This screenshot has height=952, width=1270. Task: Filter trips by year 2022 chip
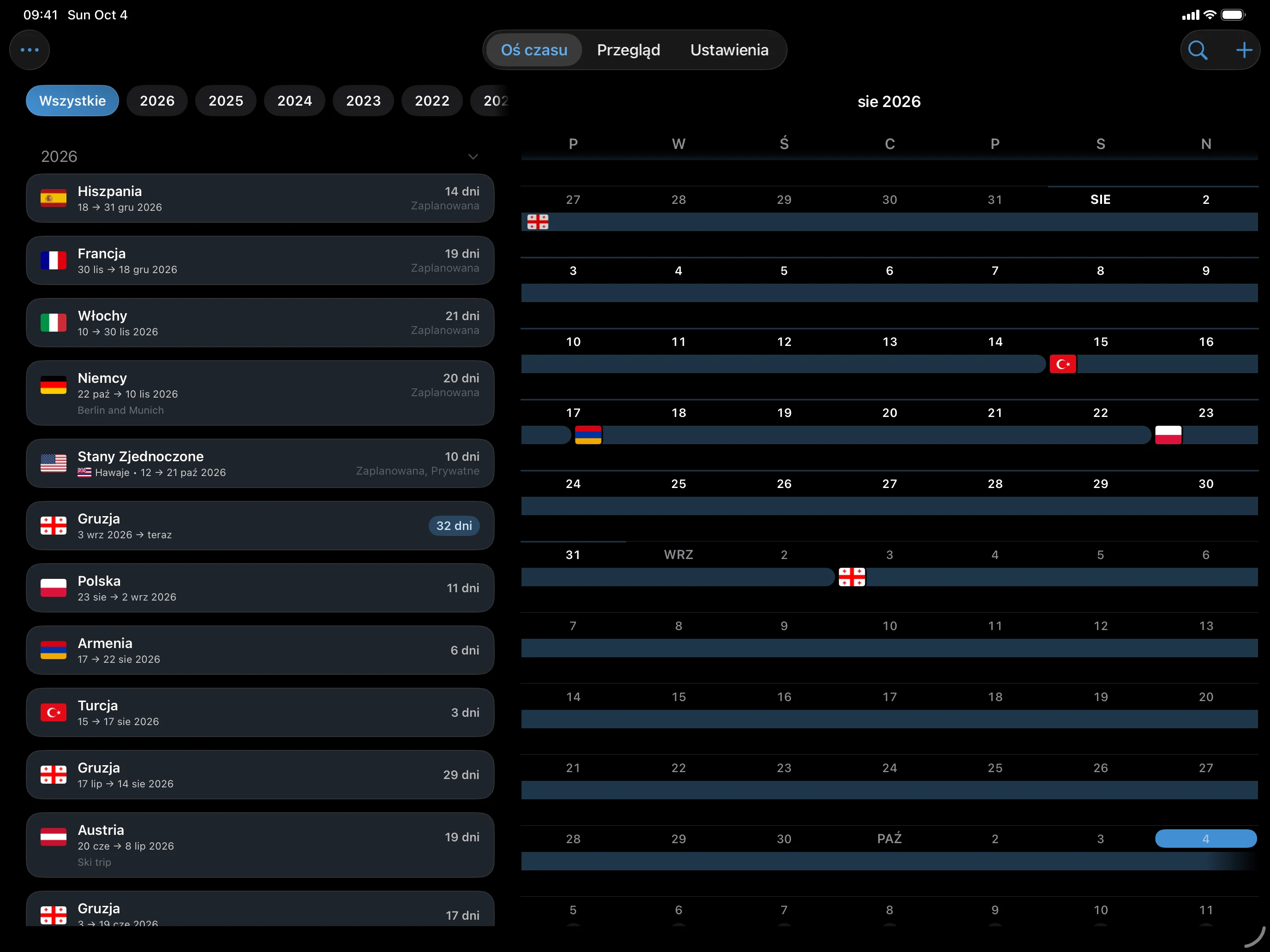tap(432, 101)
